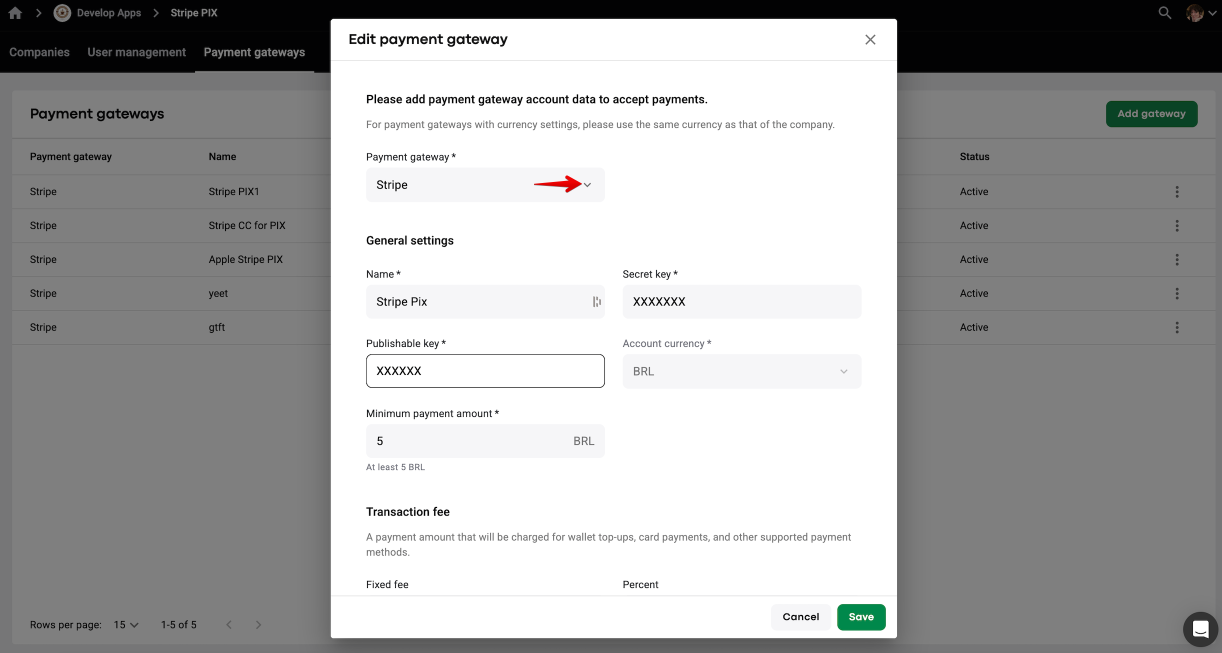Click the Minimum payment amount field
The width and height of the screenshot is (1222, 653).
click(x=470, y=441)
